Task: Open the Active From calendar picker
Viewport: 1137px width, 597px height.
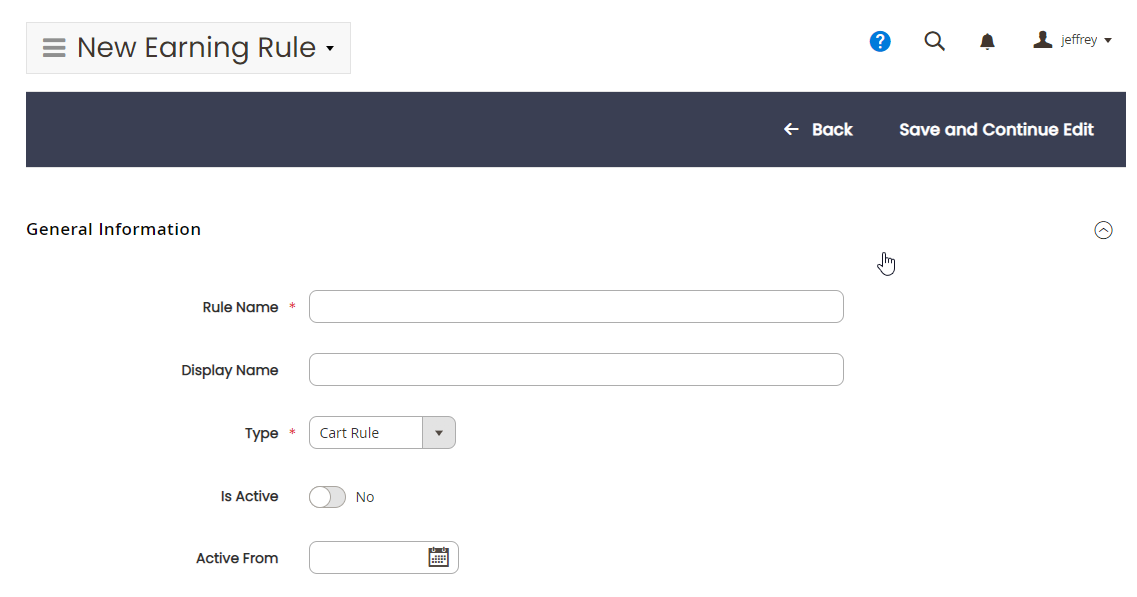Action: [x=439, y=557]
